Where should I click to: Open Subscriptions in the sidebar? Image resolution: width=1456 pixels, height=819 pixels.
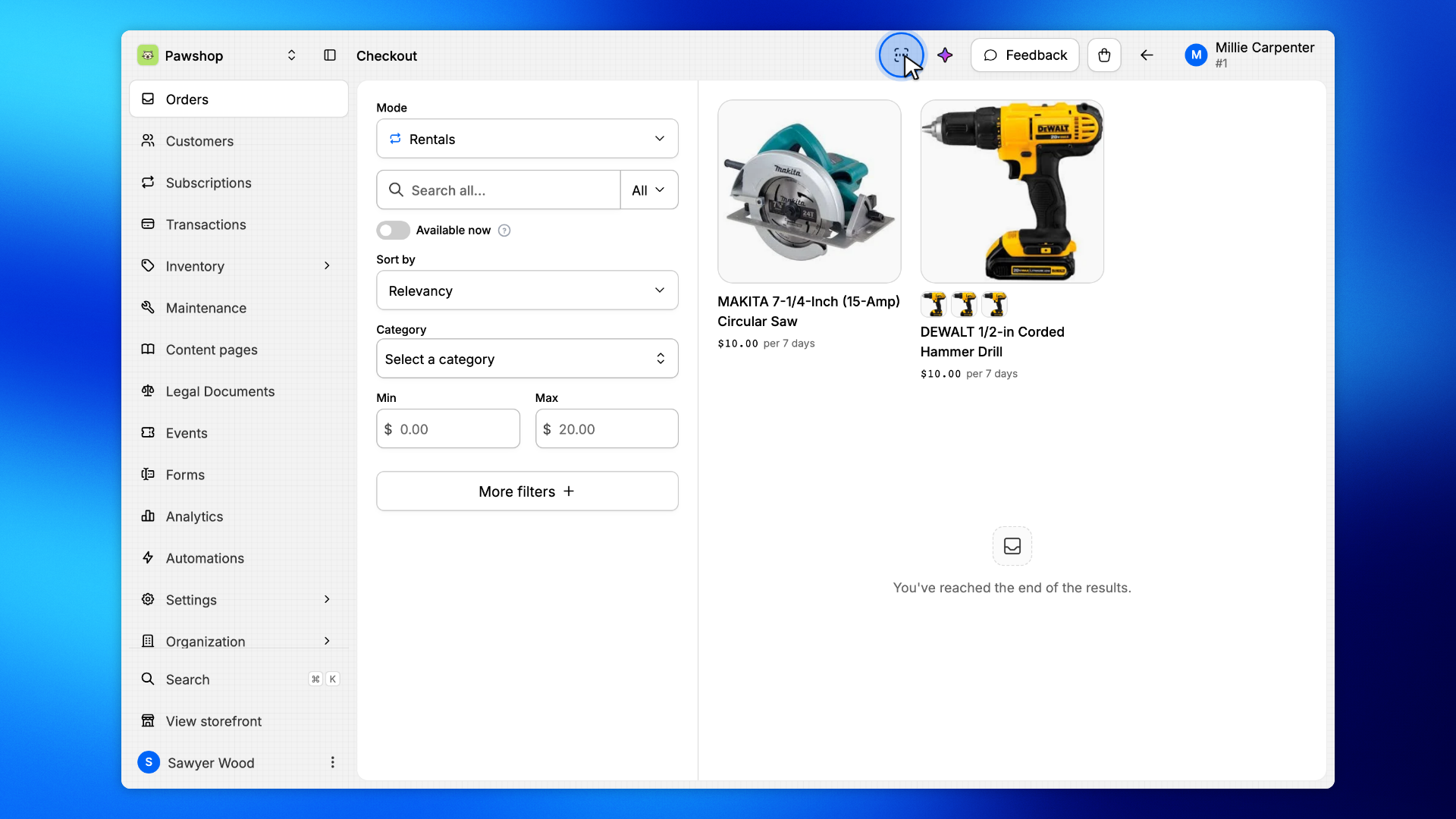238,183
